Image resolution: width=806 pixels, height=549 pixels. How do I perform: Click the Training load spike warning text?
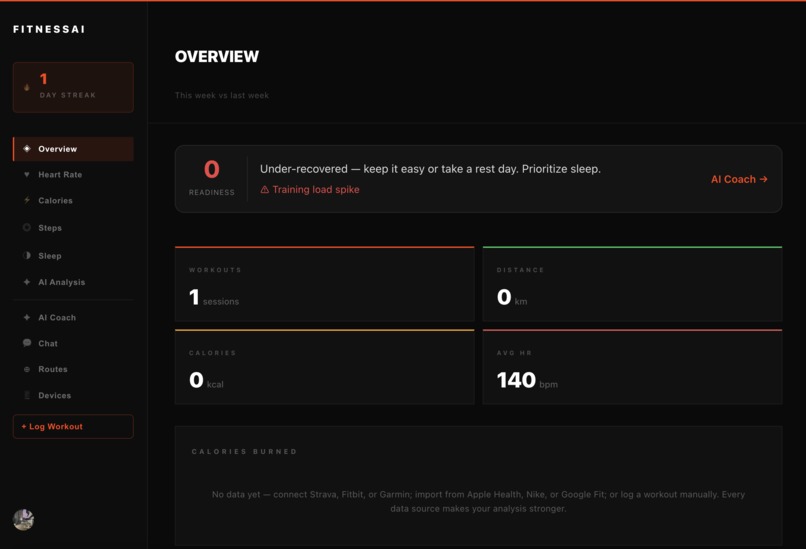316,190
